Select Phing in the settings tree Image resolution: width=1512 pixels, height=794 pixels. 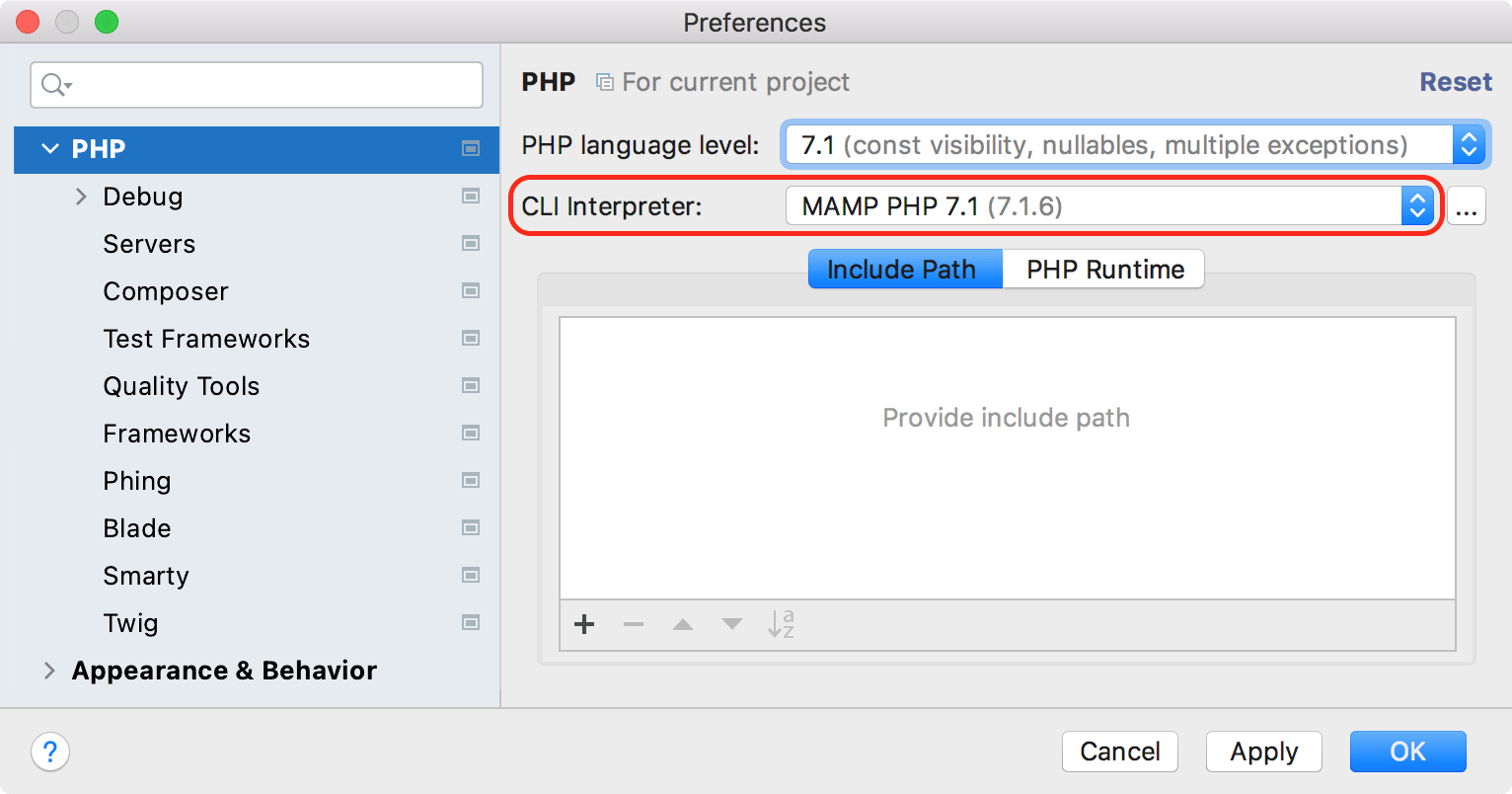(x=137, y=481)
